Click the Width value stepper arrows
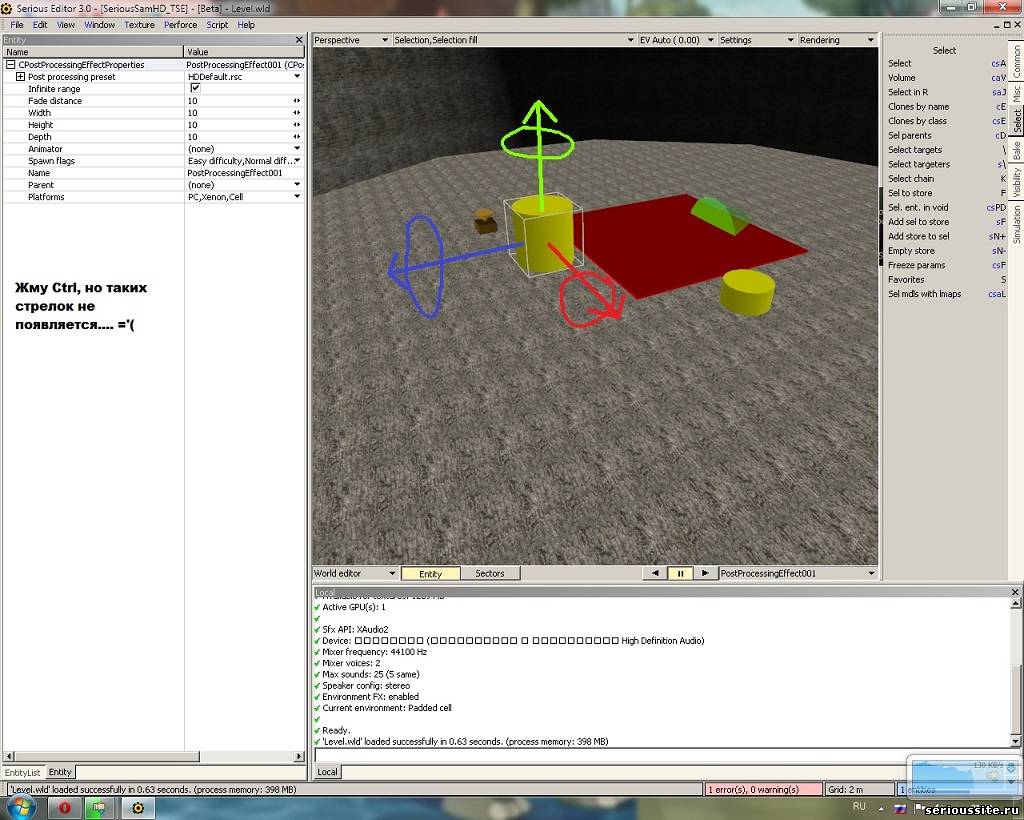Viewport: 1024px width, 820px height. [296, 113]
